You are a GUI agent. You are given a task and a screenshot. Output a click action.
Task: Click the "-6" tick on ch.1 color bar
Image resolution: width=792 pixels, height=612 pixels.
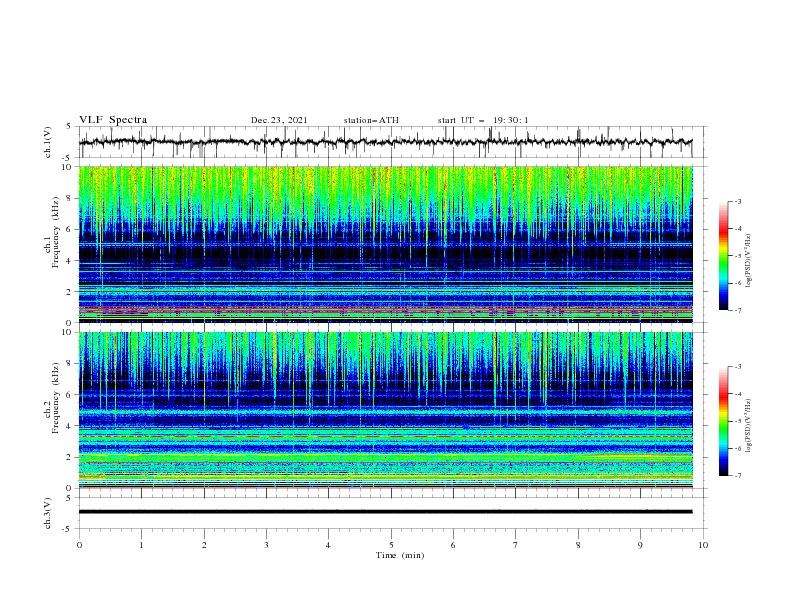737,283
